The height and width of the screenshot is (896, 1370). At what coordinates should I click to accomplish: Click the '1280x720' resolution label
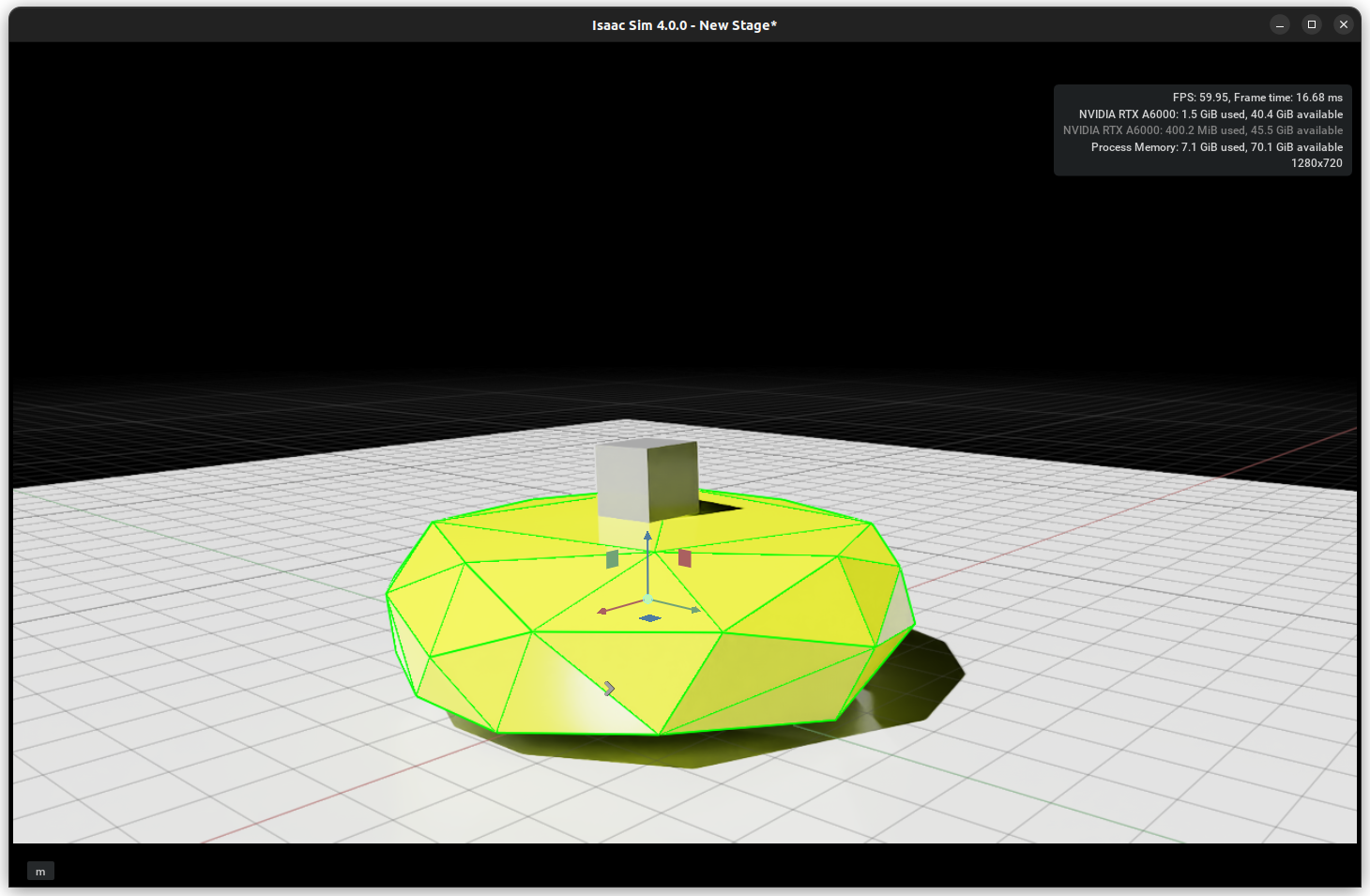click(x=1317, y=162)
